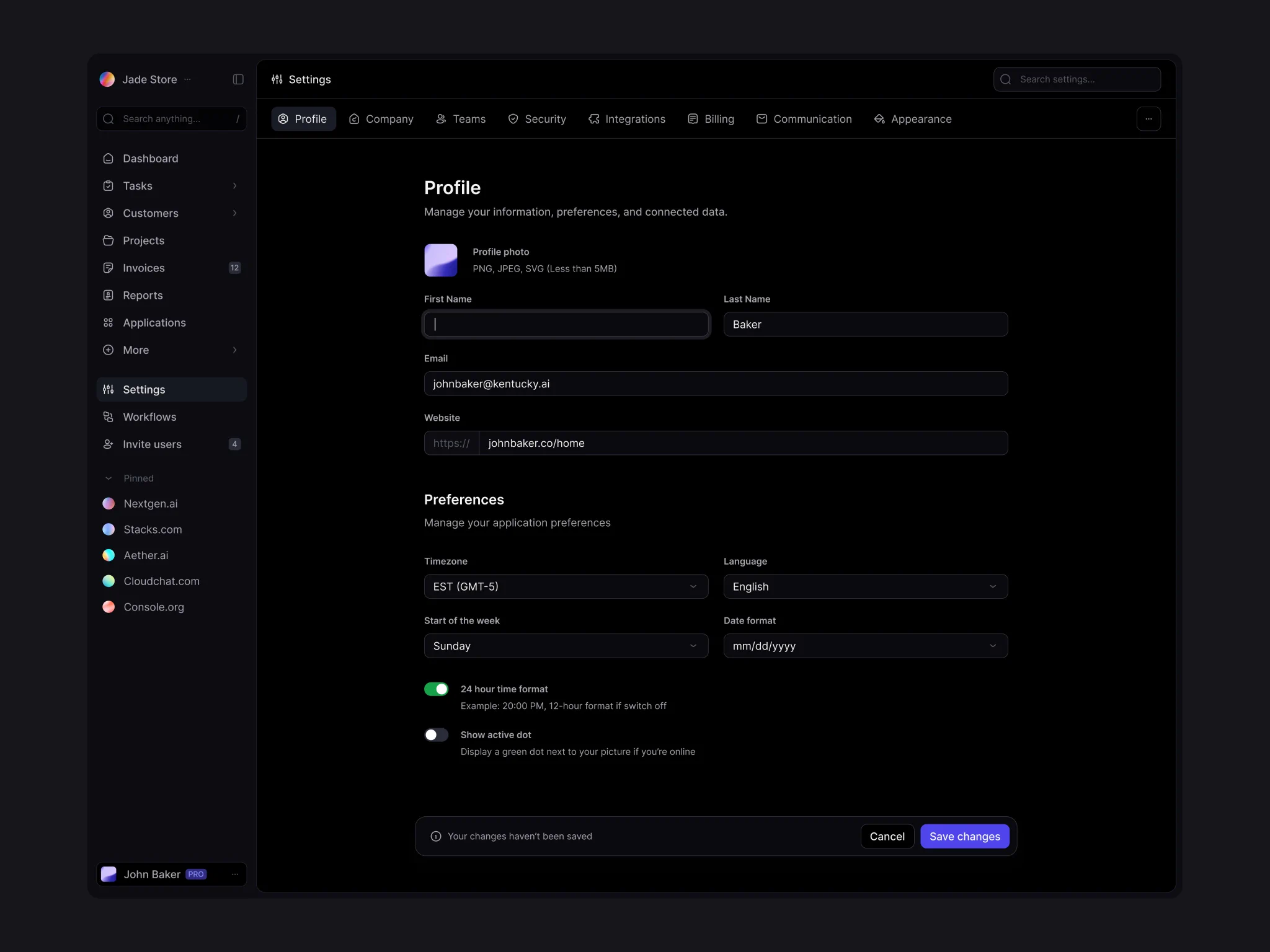Open Workflows in sidebar
Viewport: 1270px width, 952px height.
(172, 417)
